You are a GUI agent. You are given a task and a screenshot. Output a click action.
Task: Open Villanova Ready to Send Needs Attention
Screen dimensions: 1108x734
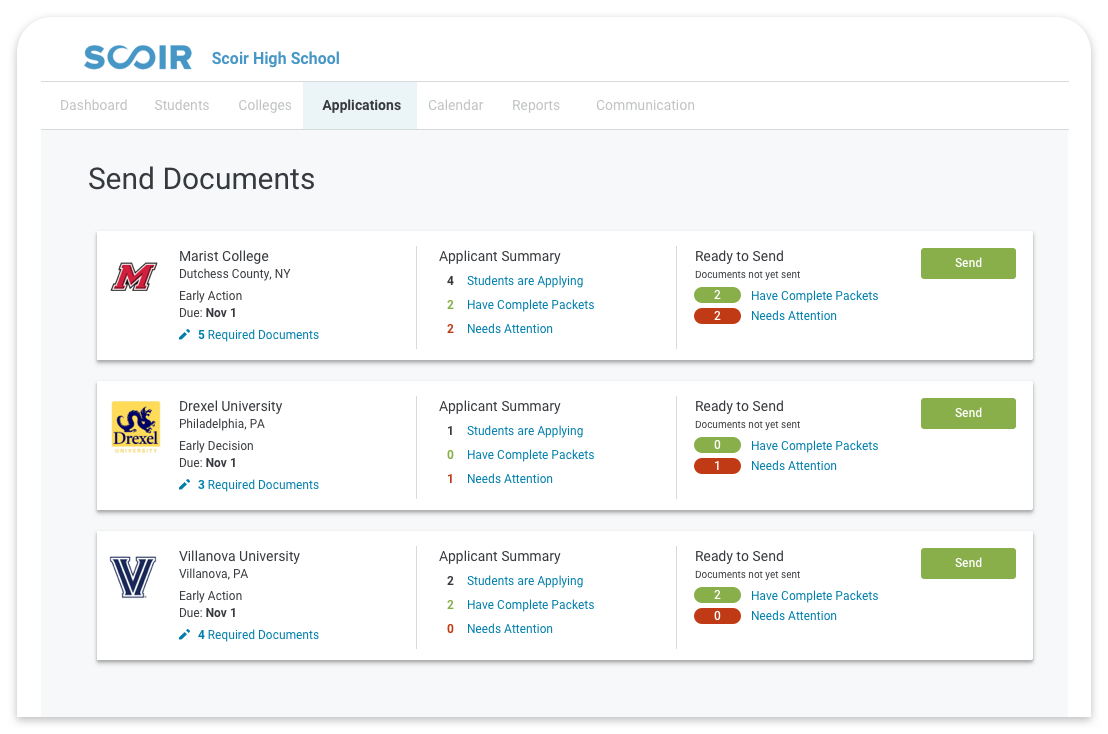tap(794, 615)
